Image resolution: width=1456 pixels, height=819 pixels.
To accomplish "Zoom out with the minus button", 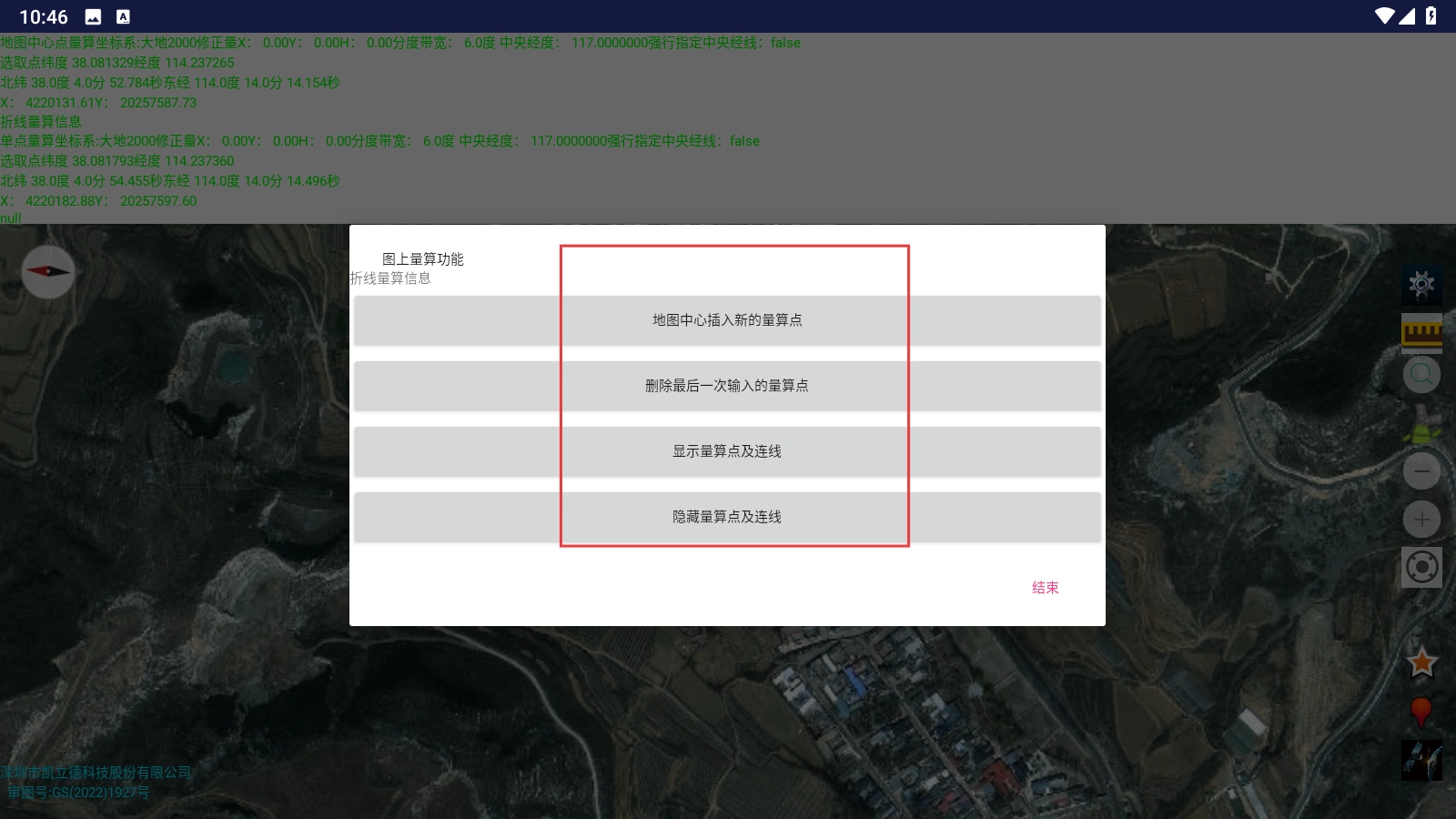I will click(1421, 471).
